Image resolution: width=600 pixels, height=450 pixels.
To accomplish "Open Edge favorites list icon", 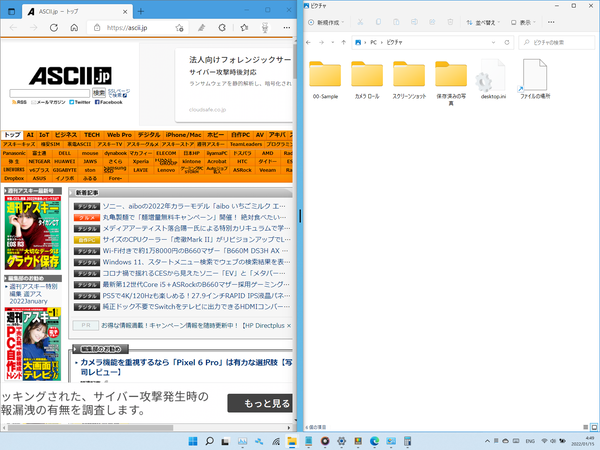I will pos(244,28).
